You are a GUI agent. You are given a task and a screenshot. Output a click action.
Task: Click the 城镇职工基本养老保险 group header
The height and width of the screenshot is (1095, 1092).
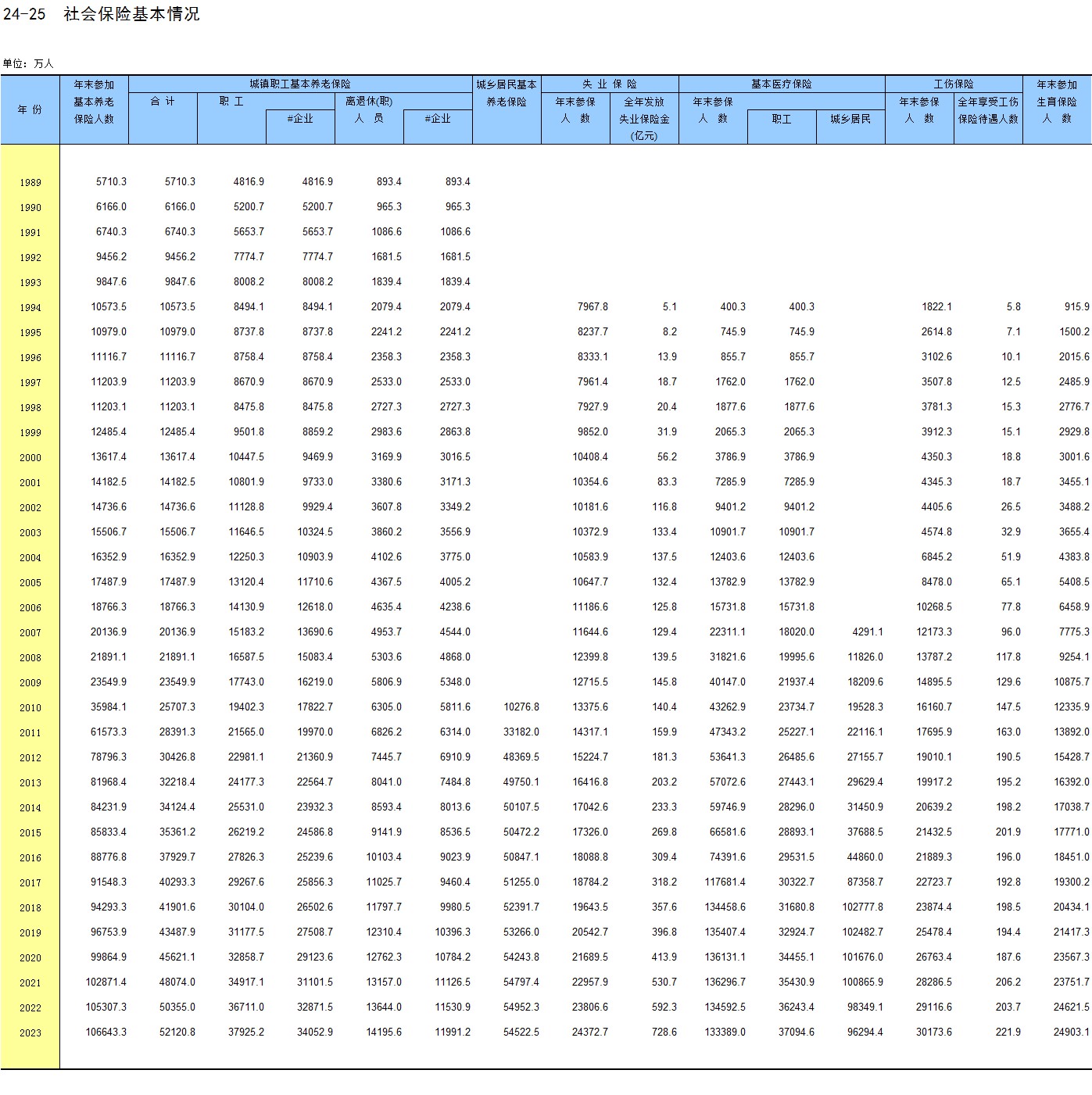click(x=300, y=84)
